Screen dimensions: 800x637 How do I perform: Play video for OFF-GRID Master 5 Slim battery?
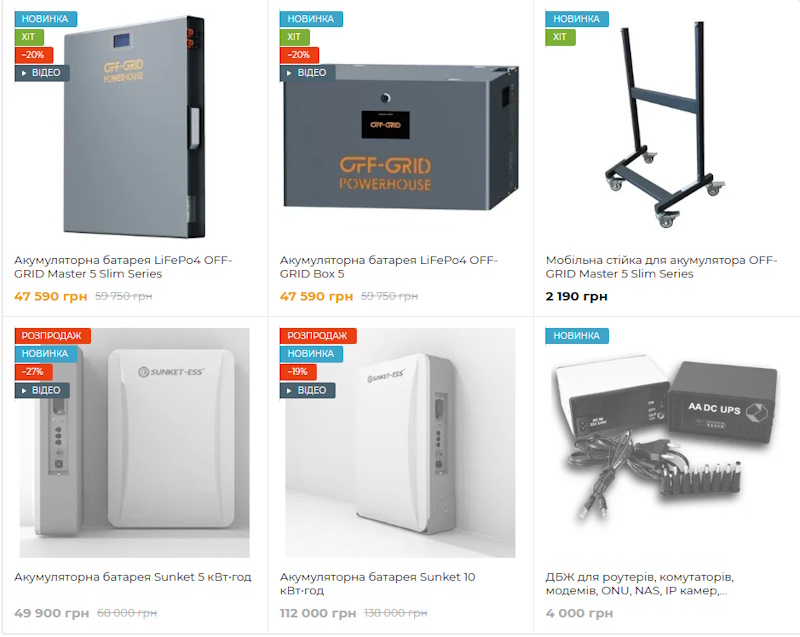42,73
